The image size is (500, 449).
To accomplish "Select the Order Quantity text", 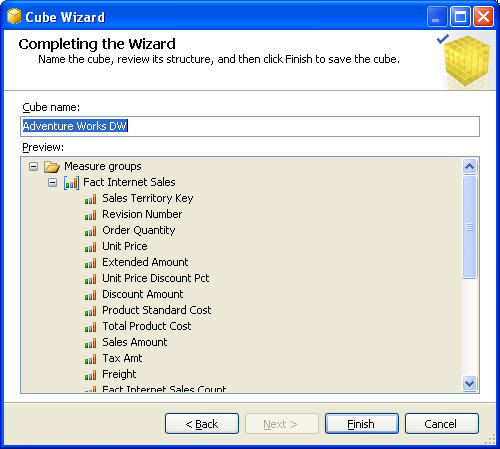I will [139, 230].
